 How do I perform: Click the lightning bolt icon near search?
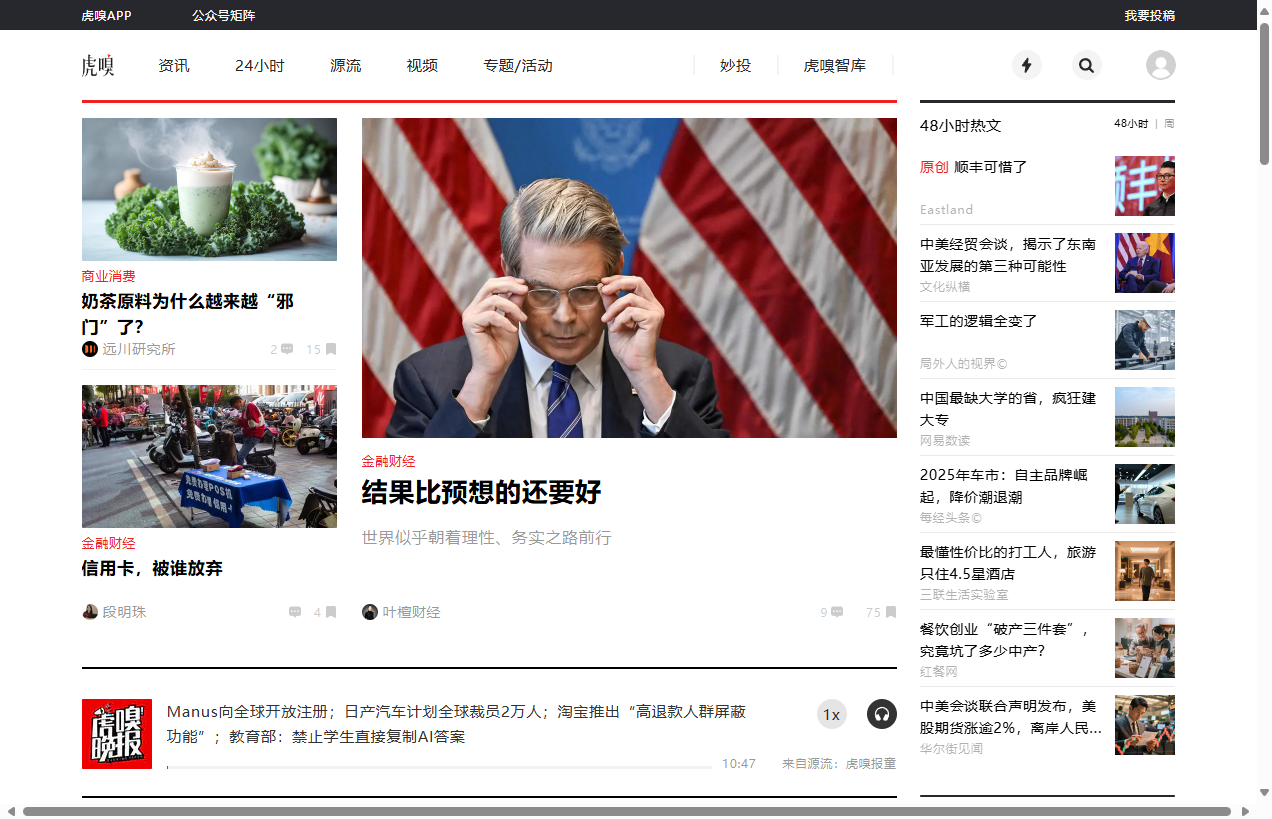coord(1027,65)
